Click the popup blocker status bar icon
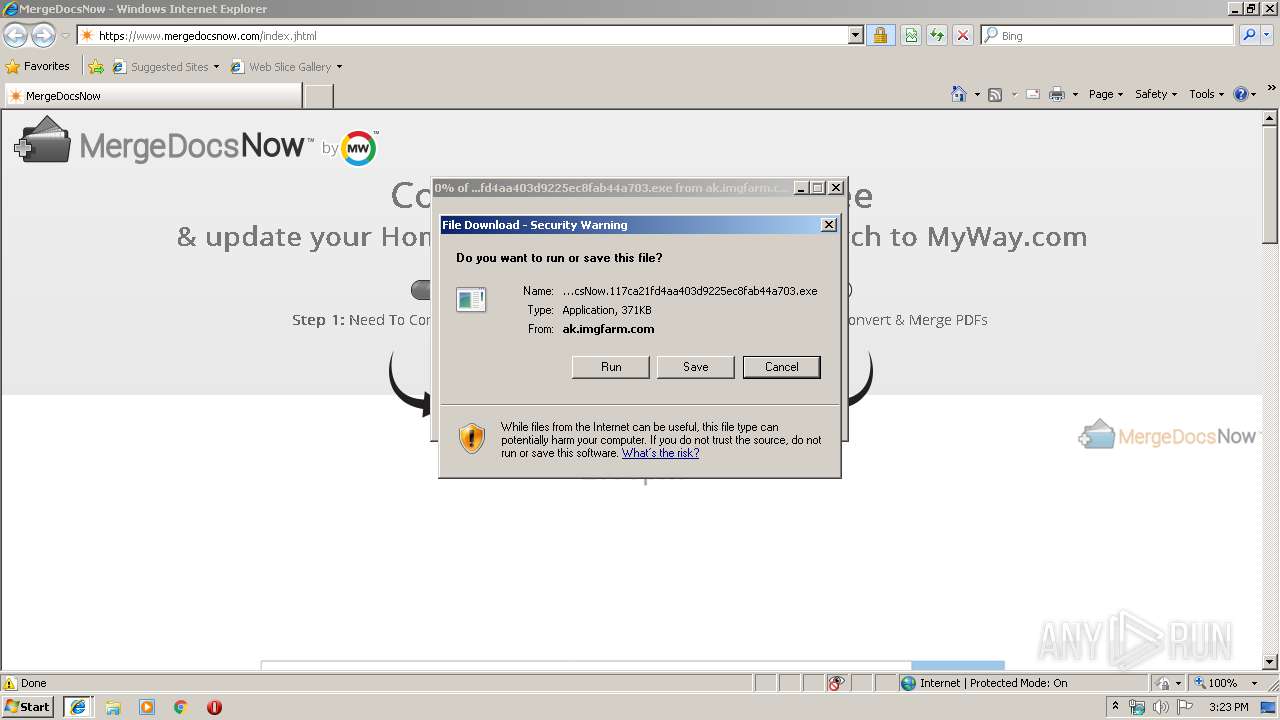Screen dimensions: 1280x720 (837, 683)
